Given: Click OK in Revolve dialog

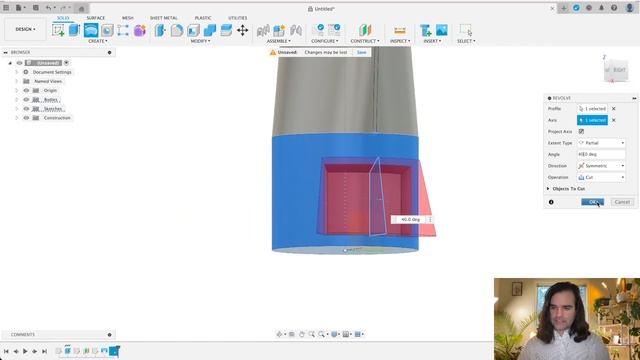Looking at the screenshot, I should (592, 202).
